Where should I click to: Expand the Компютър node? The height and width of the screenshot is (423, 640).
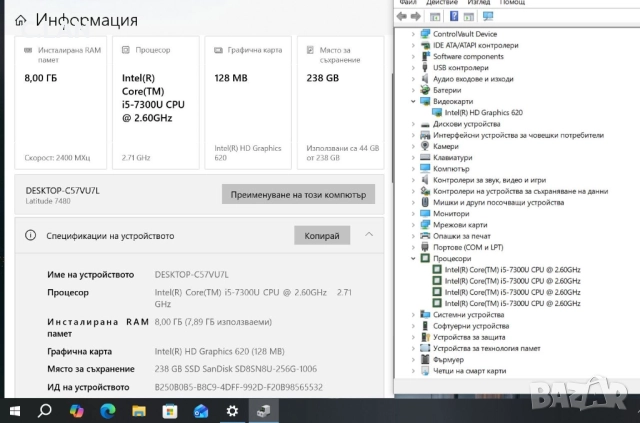(x=413, y=169)
